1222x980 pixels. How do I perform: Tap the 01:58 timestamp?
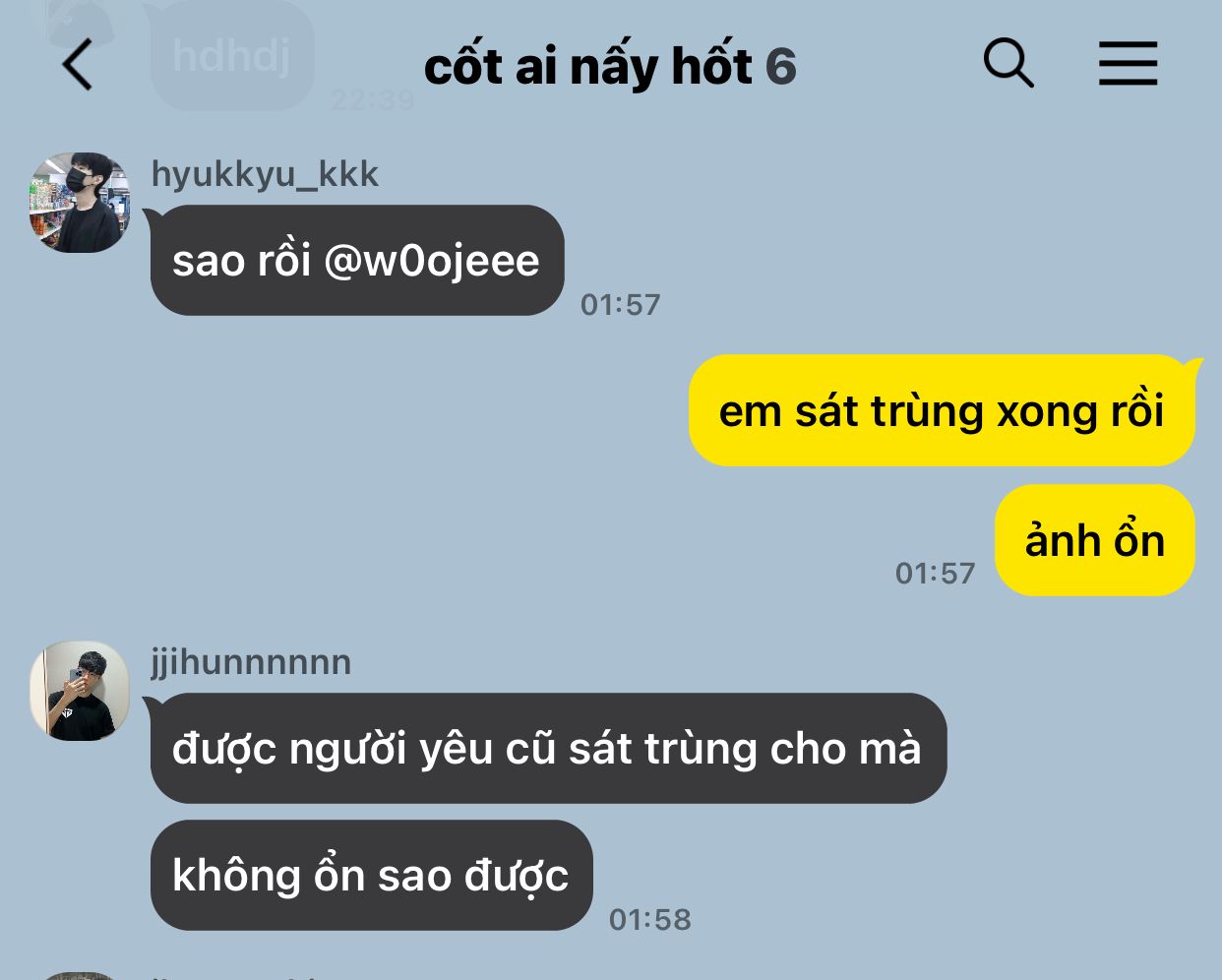[x=650, y=920]
